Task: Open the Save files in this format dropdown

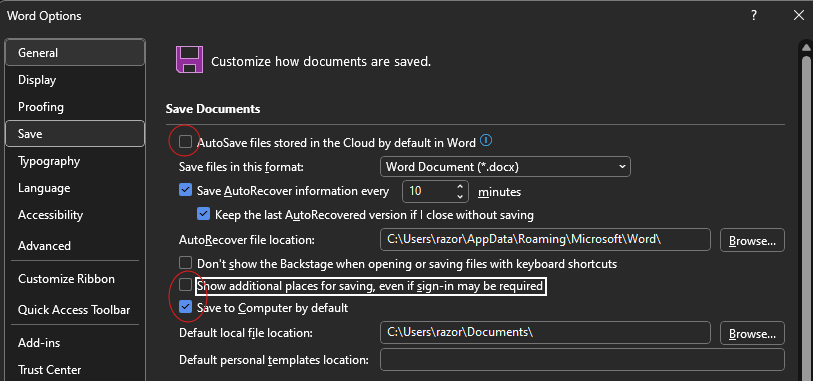Action: (505, 167)
